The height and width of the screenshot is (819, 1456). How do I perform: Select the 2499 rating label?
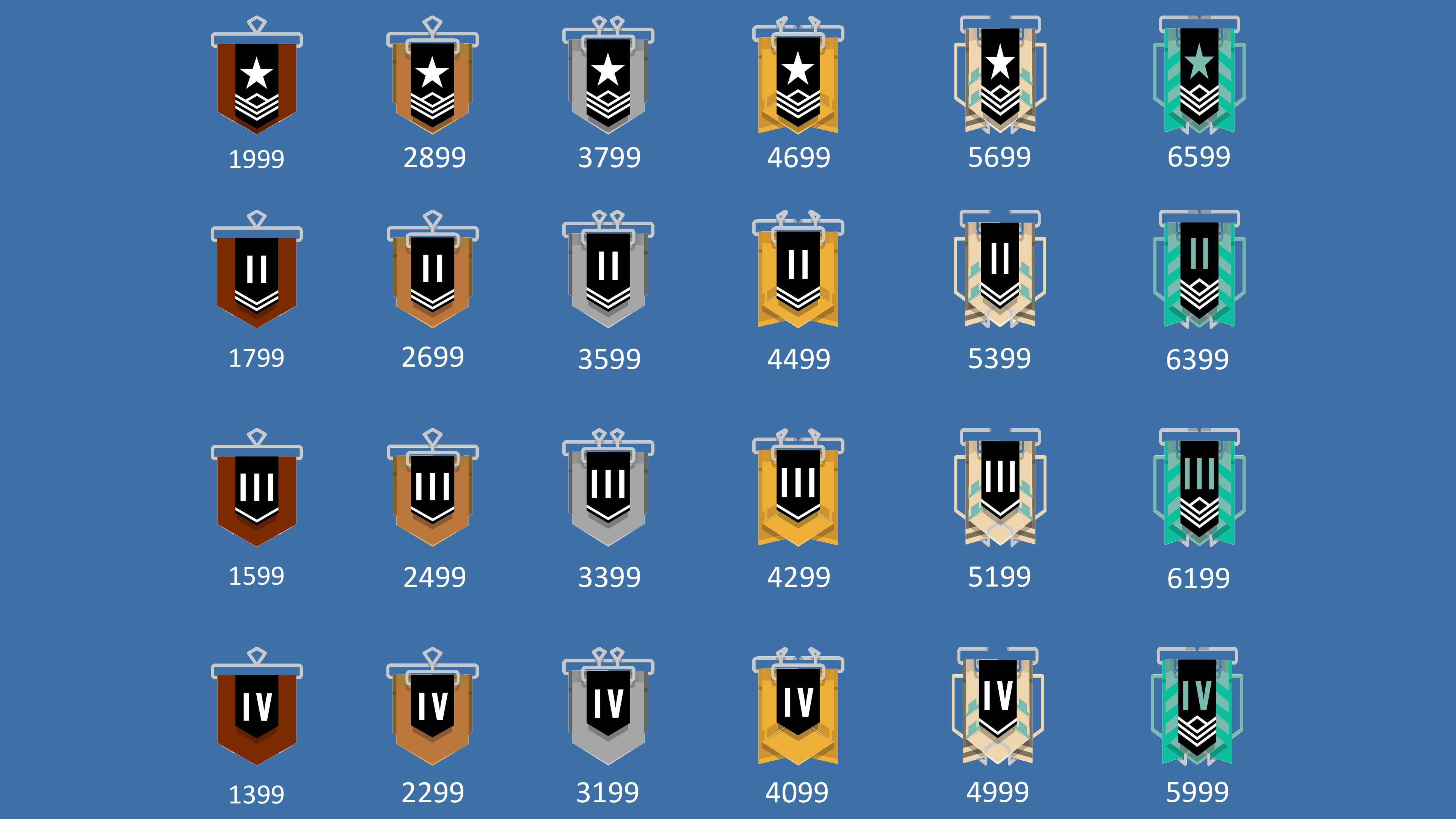(435, 577)
